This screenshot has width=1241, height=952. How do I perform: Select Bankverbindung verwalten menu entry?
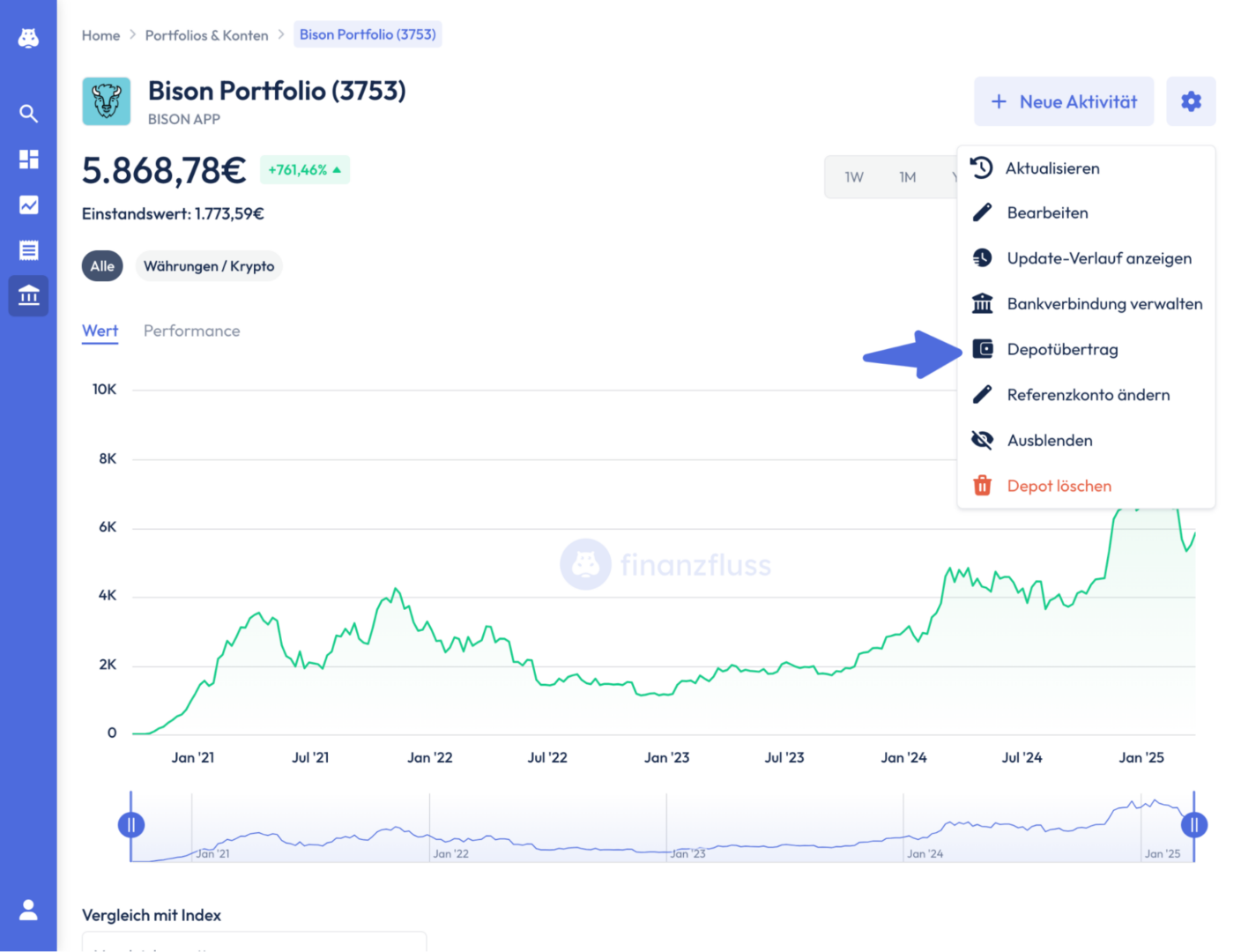[1086, 304]
